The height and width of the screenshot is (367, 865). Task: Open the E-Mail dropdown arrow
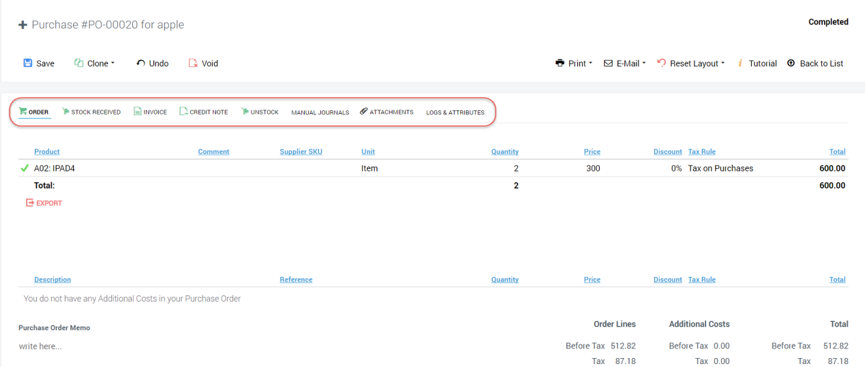click(644, 63)
